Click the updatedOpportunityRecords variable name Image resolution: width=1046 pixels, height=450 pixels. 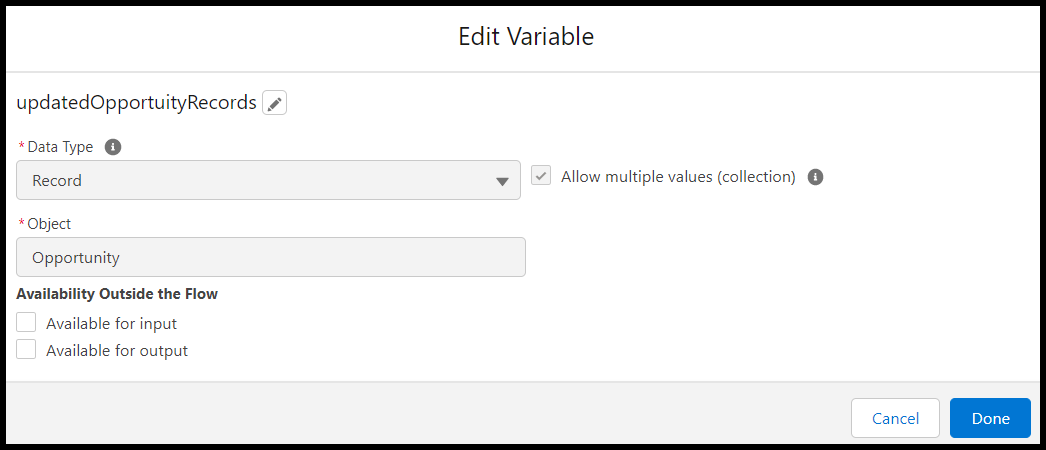136,103
